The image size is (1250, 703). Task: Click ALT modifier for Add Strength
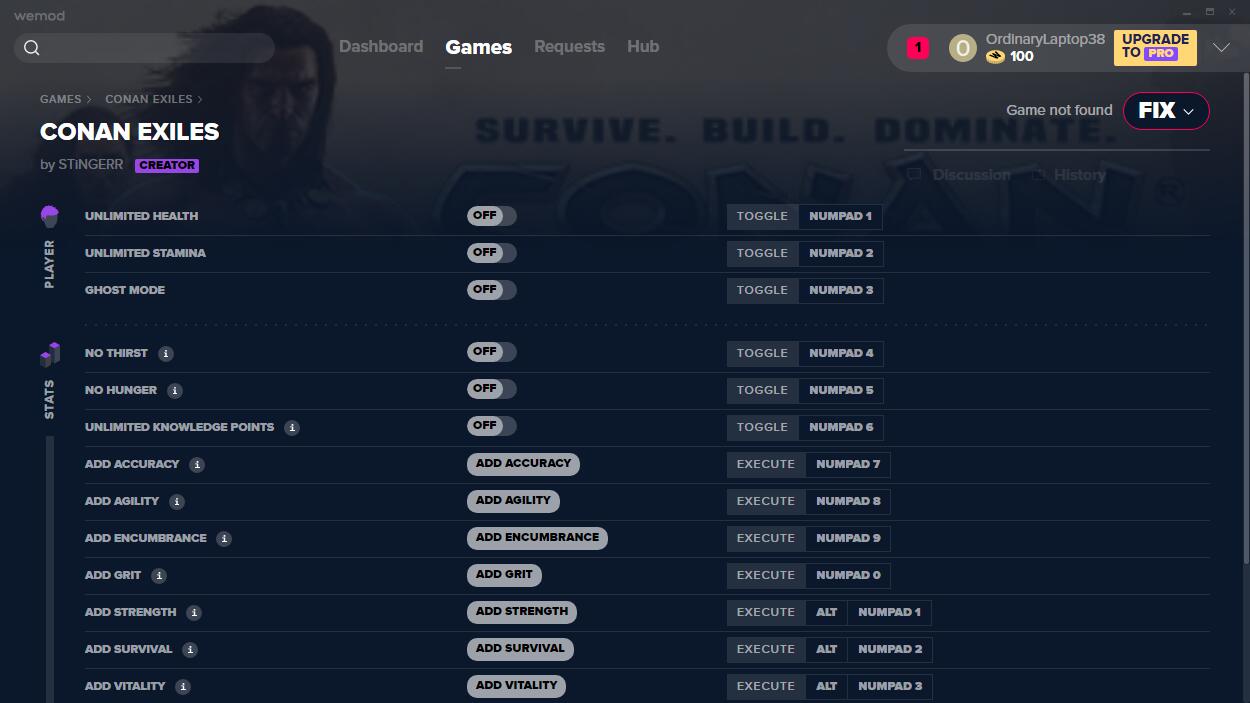point(826,612)
